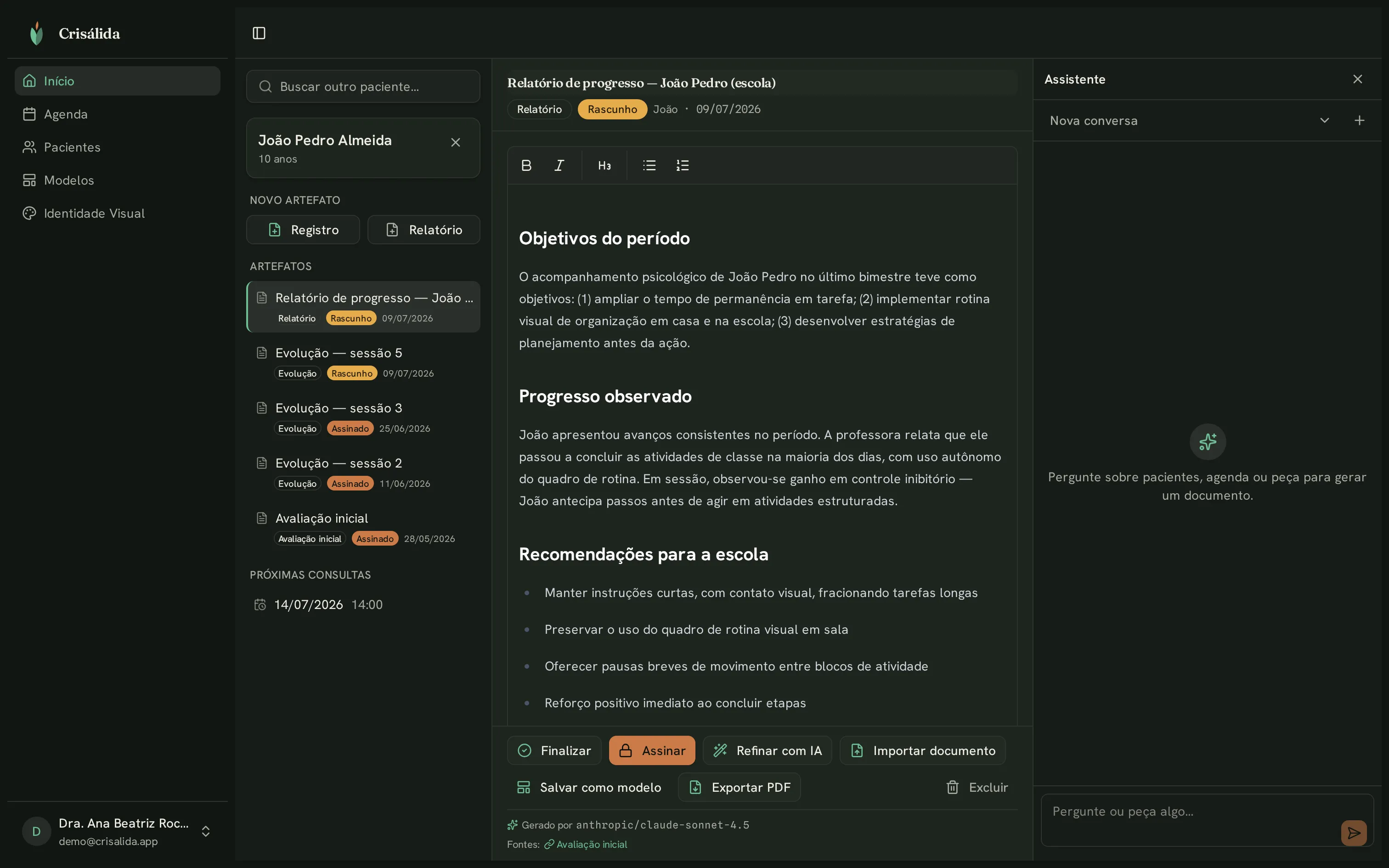The image size is (1389, 868).
Task: Remove João Pedro Almeida patient selection
Action: point(456,142)
